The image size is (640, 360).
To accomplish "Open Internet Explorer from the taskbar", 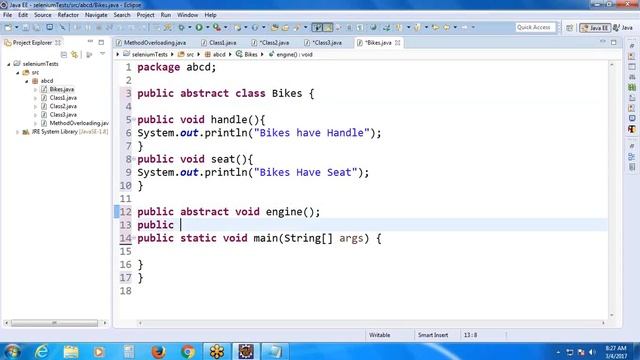I will [41, 351].
